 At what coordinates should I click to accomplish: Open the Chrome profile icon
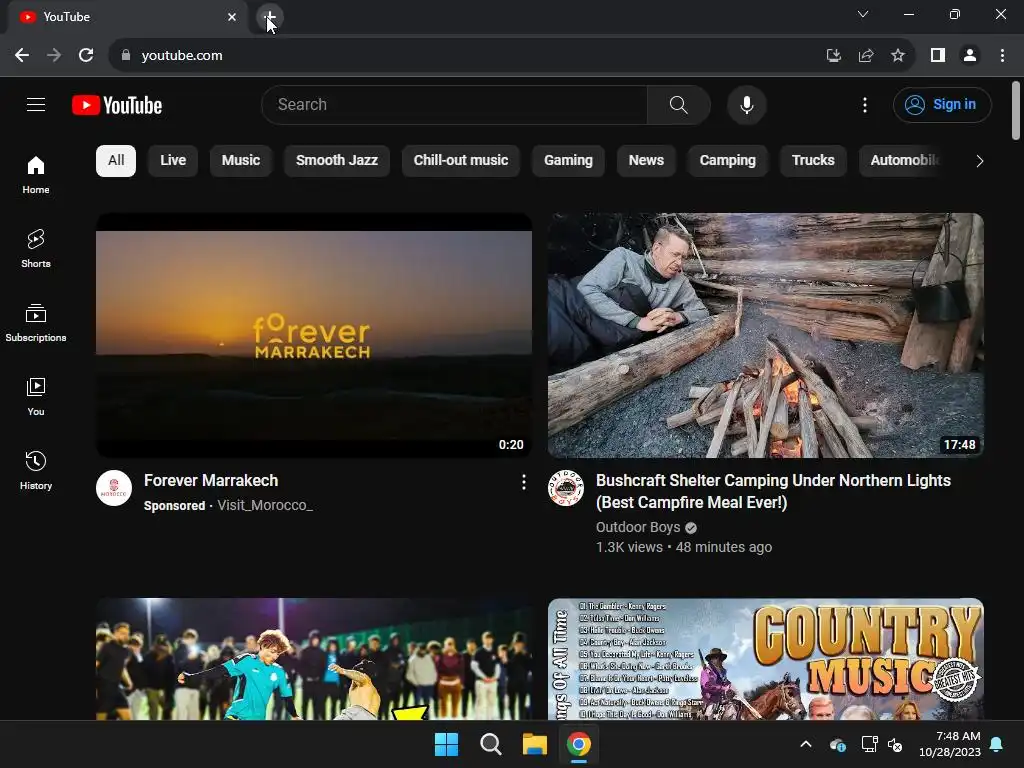coord(970,56)
